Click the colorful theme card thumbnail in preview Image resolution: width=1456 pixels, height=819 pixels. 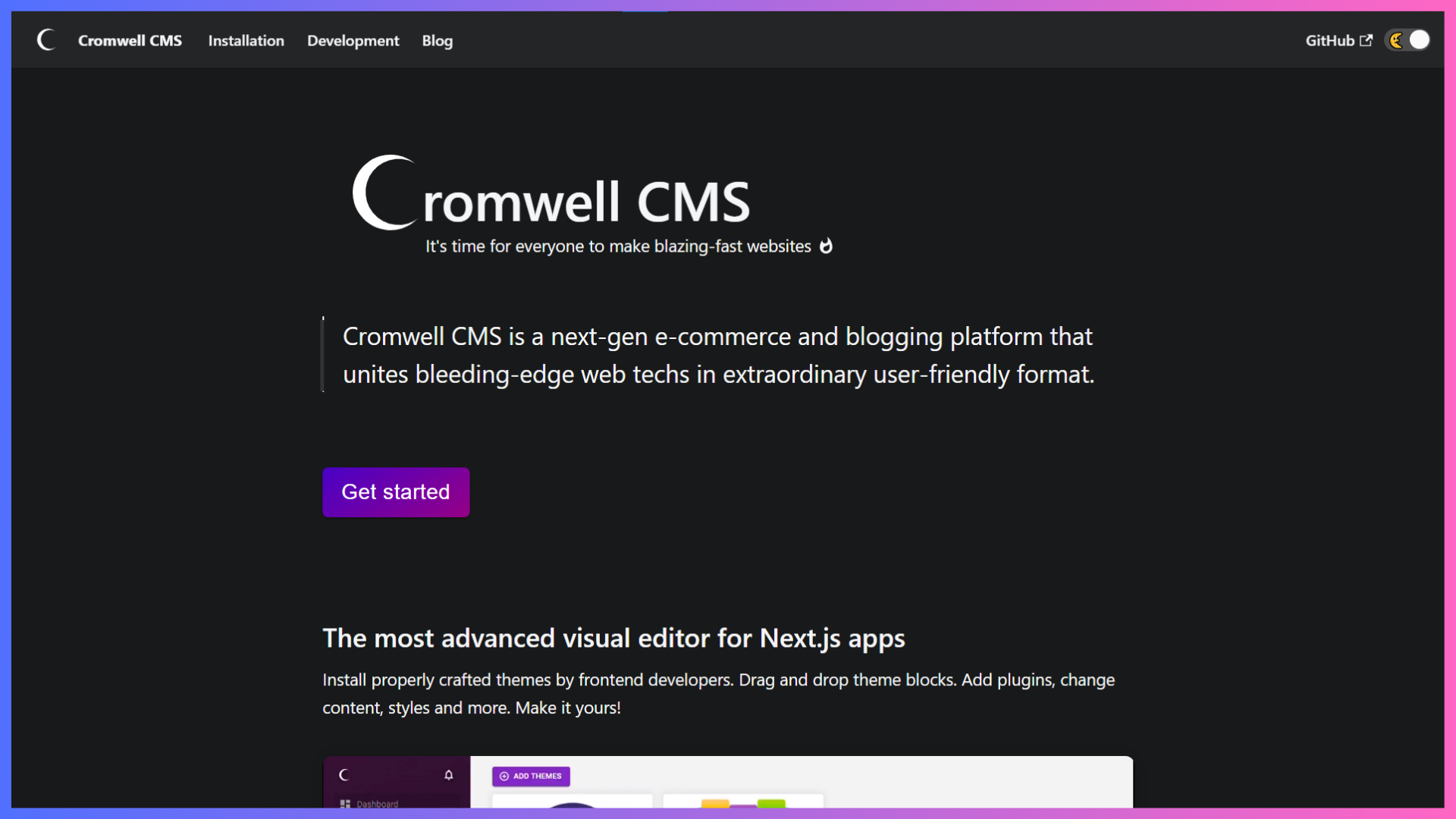click(x=742, y=802)
